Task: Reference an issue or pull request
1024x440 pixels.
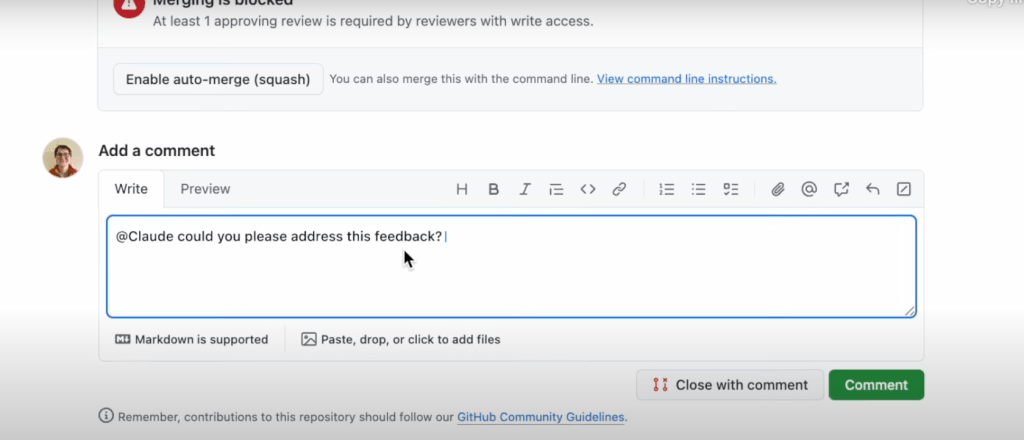Action: click(841, 189)
